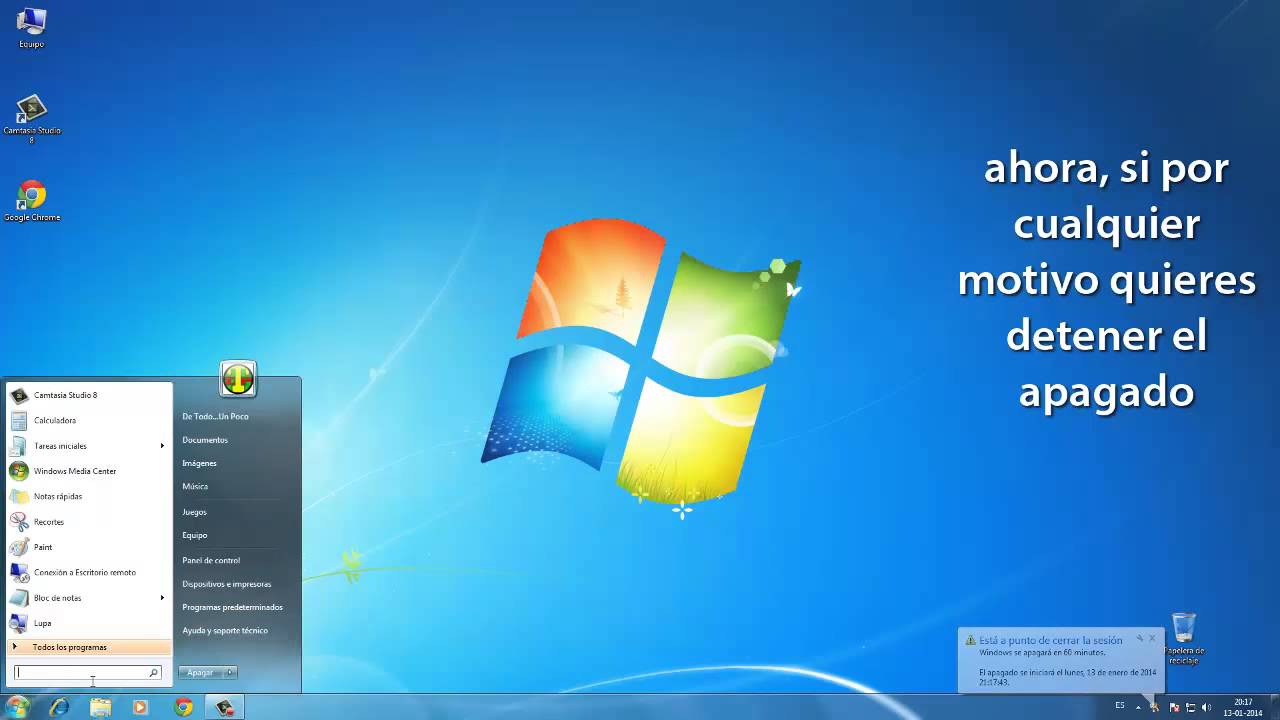Launch Camtasia Studio 8 from Start menu
Screen dimensions: 1280x720
coord(89,395)
